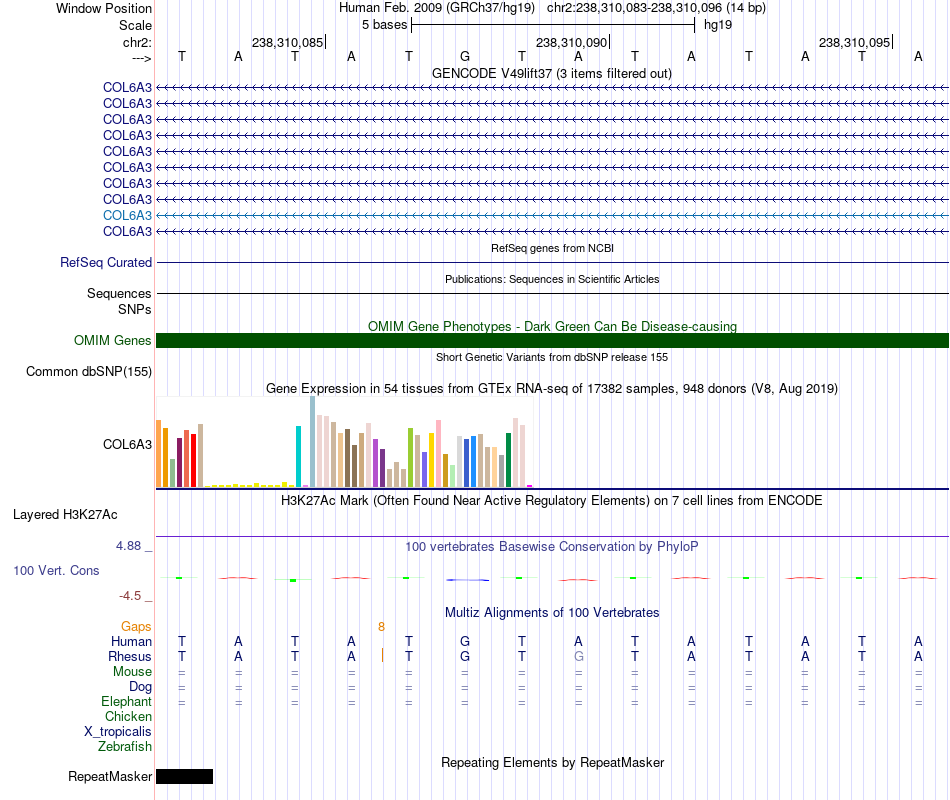This screenshot has height=800, width=950.
Task: Click the GENCODE V49lift37 track title
Action: pyautogui.click(x=551, y=73)
